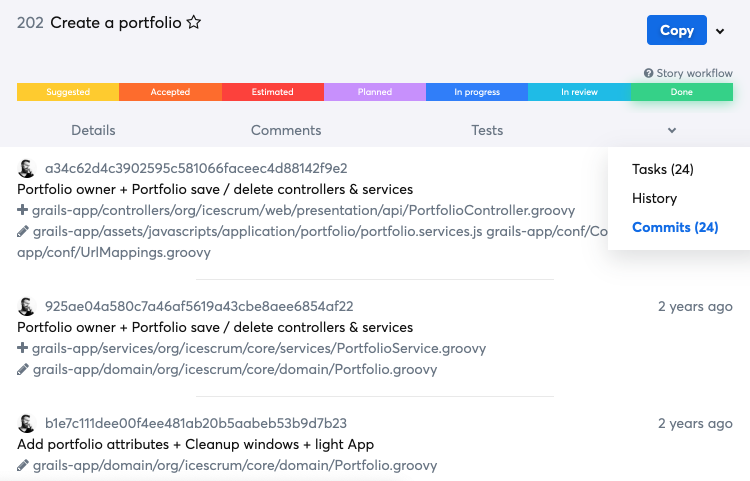Open the Story workflow link
The image size is (750, 481).
694,73
